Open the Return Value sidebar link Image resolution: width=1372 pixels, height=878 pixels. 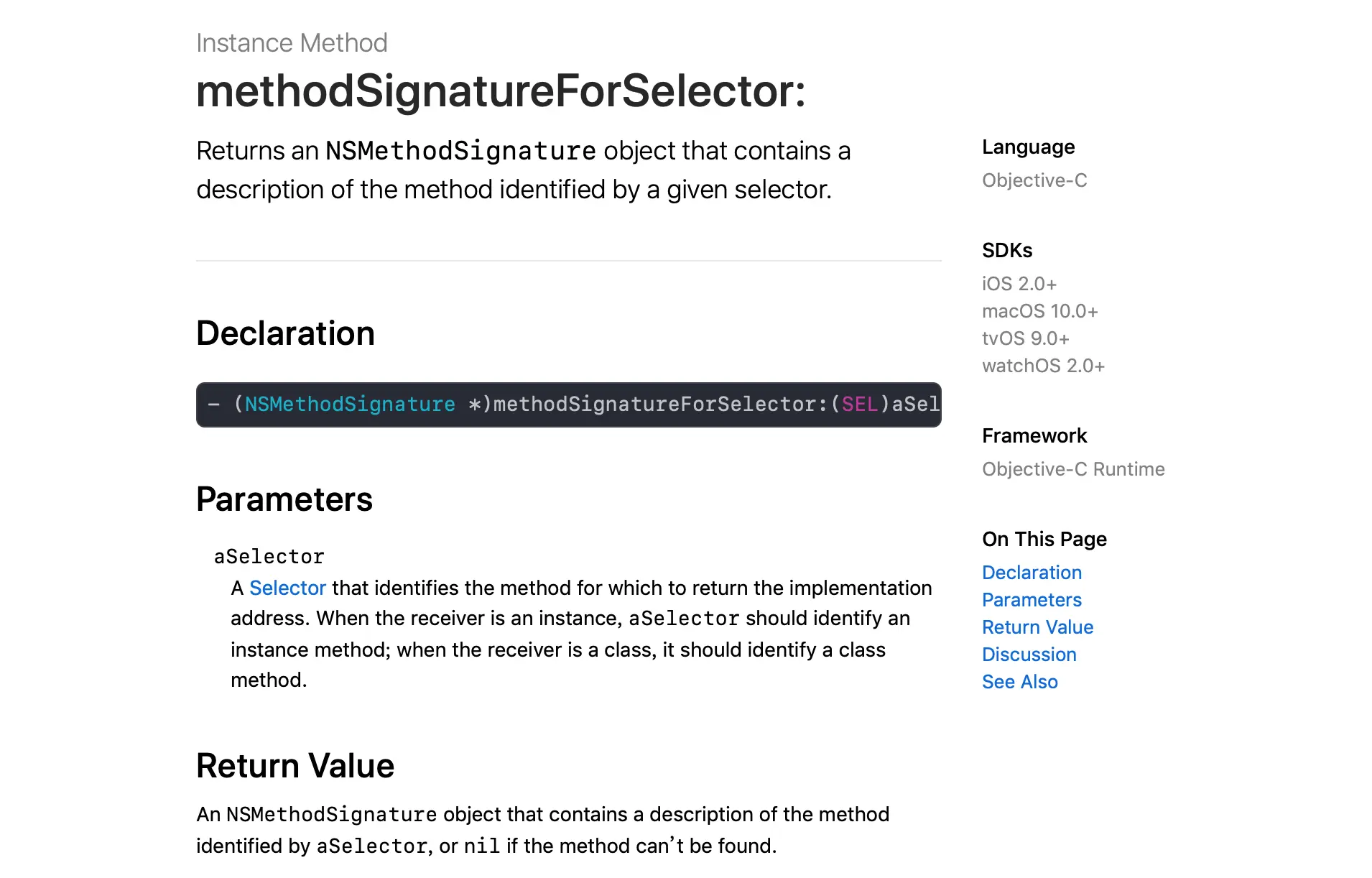tap(1037, 627)
